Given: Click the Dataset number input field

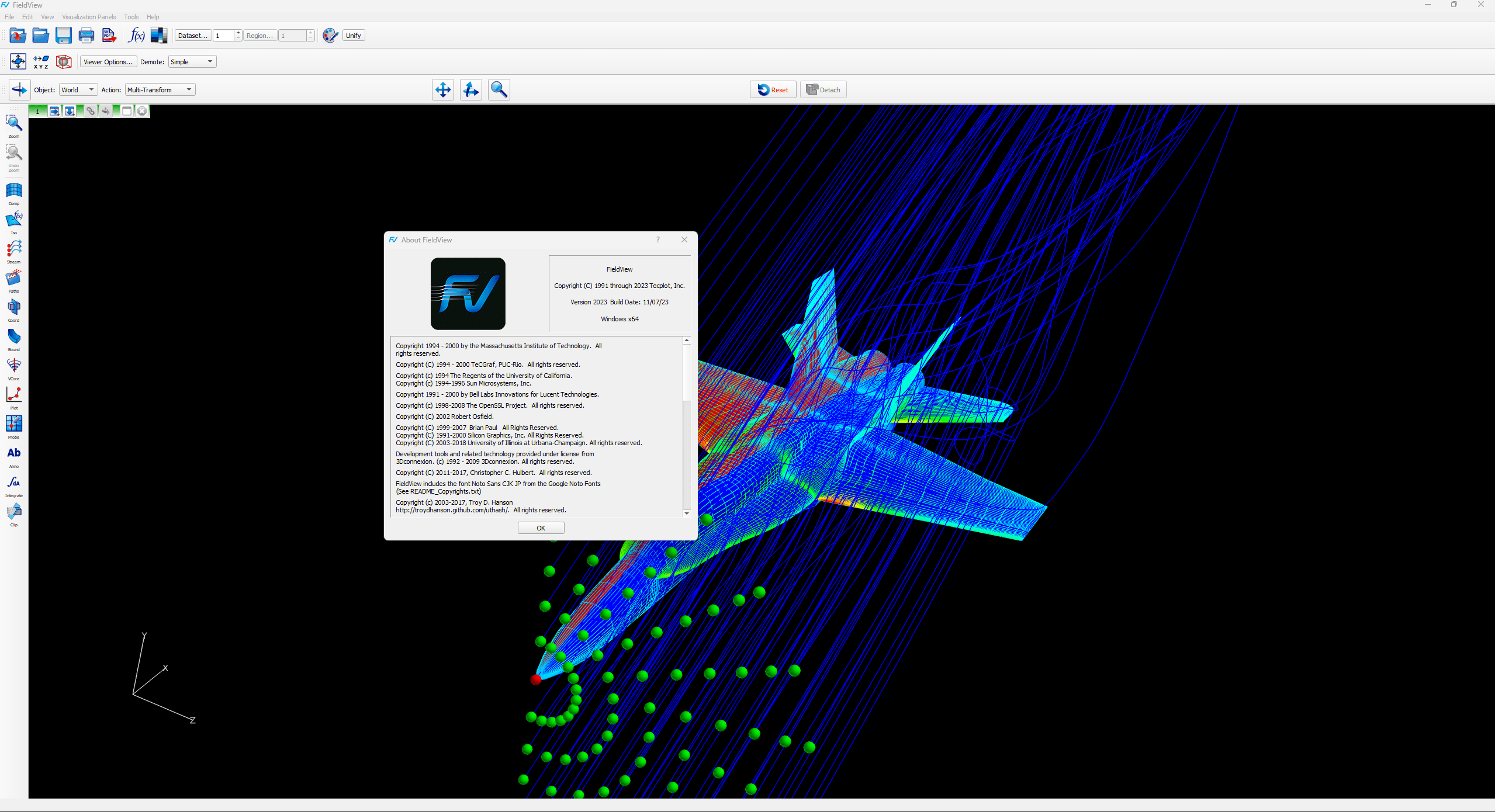Looking at the screenshot, I should pos(224,36).
